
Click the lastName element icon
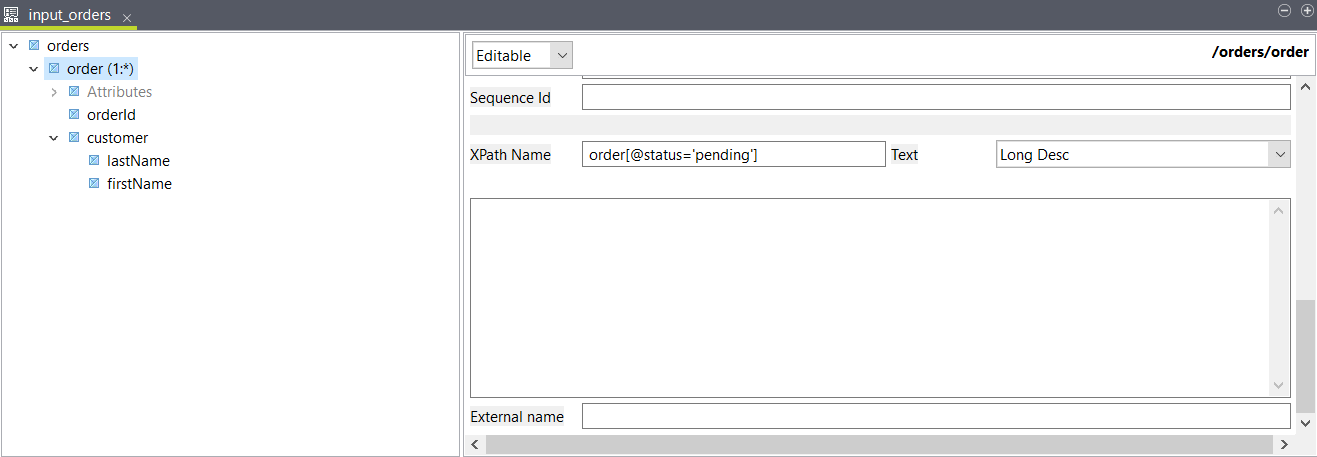tap(94, 161)
